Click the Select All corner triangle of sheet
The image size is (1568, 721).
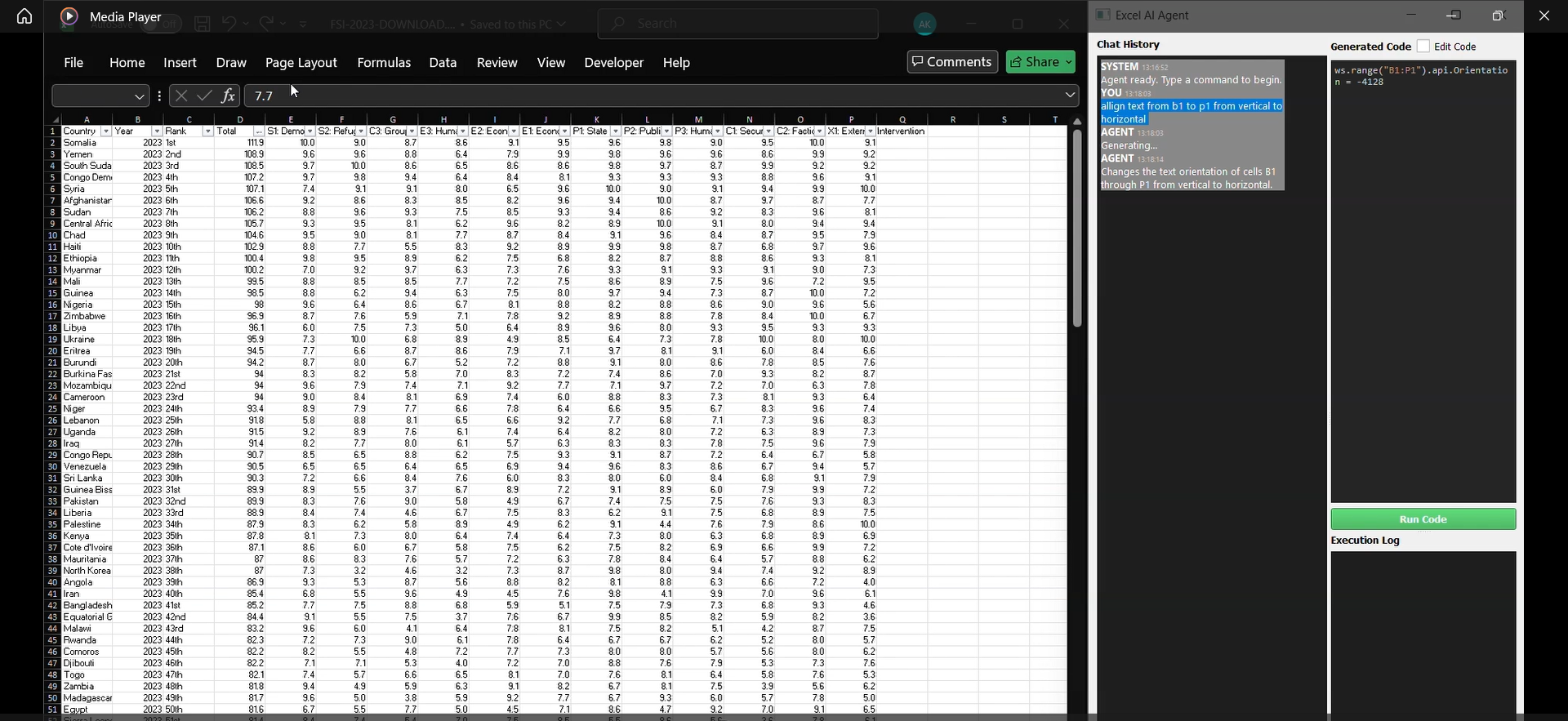[55, 120]
